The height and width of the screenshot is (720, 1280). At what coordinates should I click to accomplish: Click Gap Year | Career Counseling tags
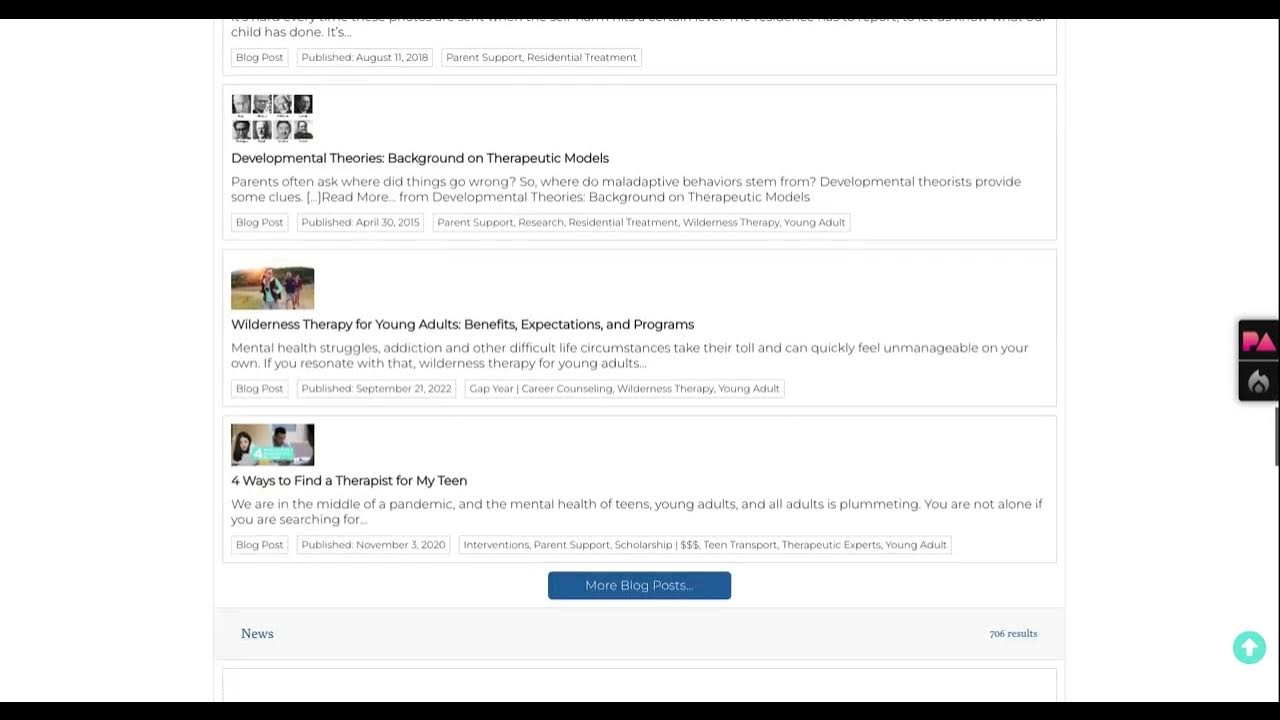[624, 388]
